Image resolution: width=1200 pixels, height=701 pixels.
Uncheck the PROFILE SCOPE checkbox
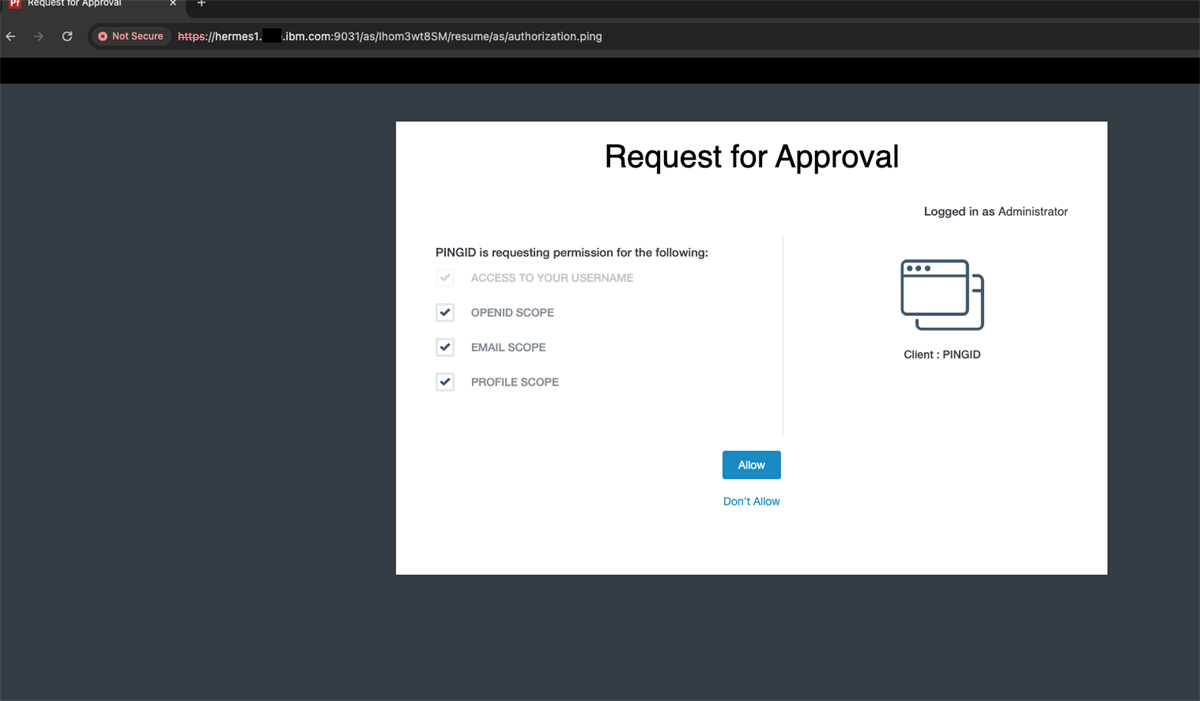pos(445,382)
